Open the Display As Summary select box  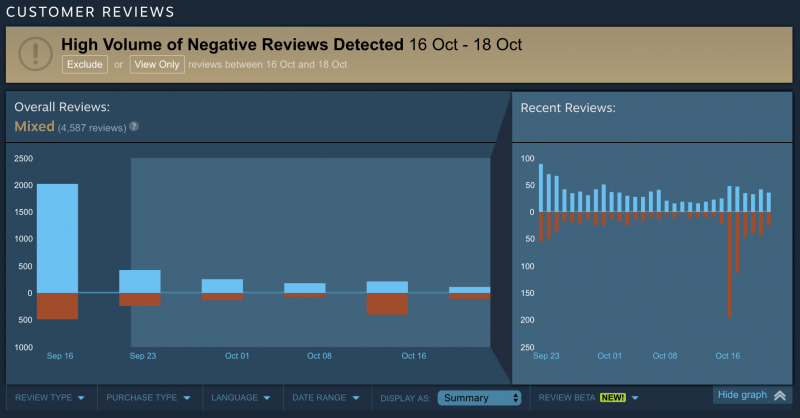pyautogui.click(x=479, y=397)
